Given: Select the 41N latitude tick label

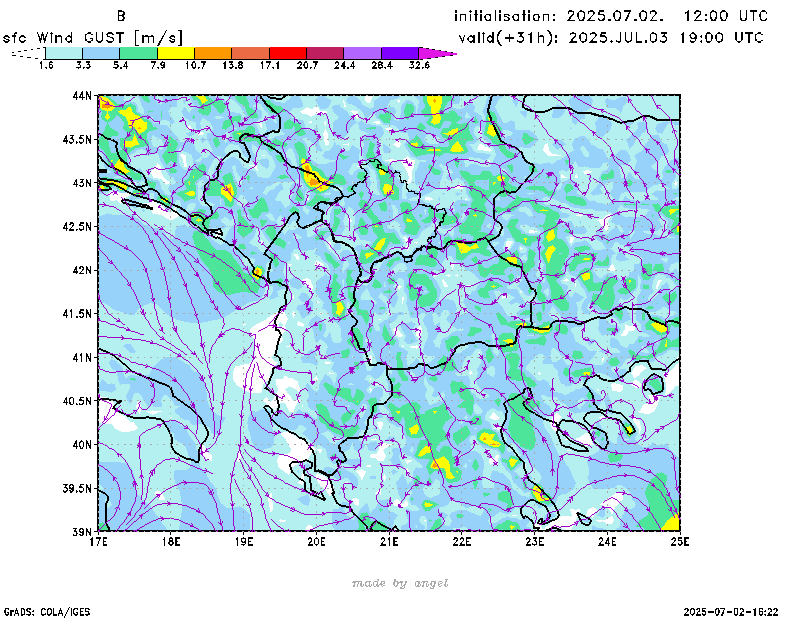Looking at the screenshot, I should 82,357.
